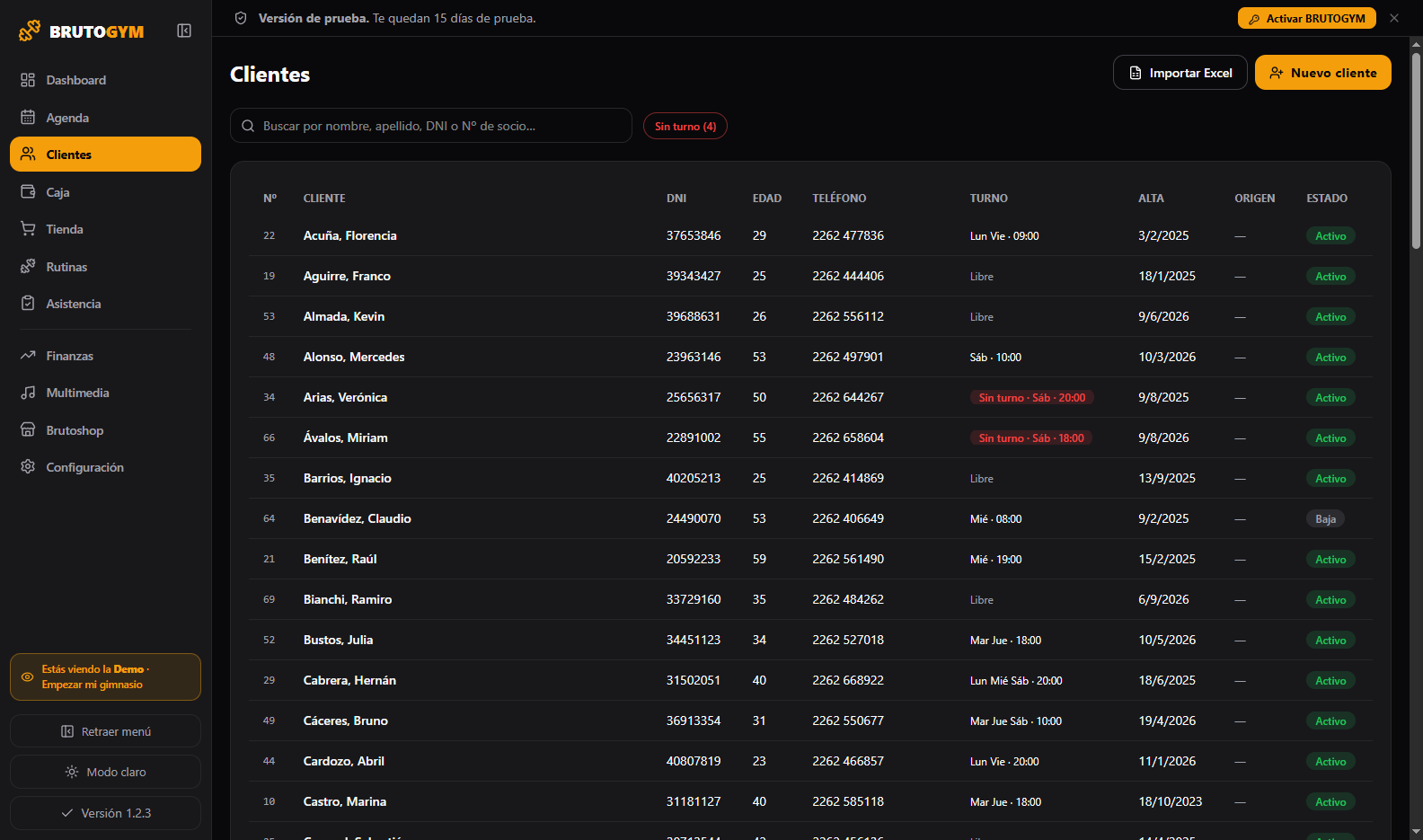
Task: Open client row Acuña, Florencia
Action: (x=810, y=235)
